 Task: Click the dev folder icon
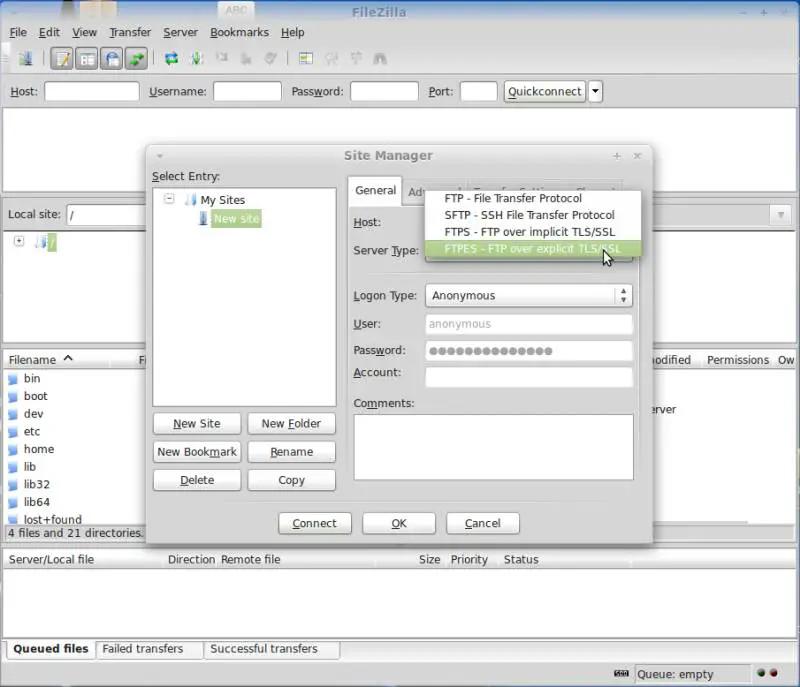point(13,414)
